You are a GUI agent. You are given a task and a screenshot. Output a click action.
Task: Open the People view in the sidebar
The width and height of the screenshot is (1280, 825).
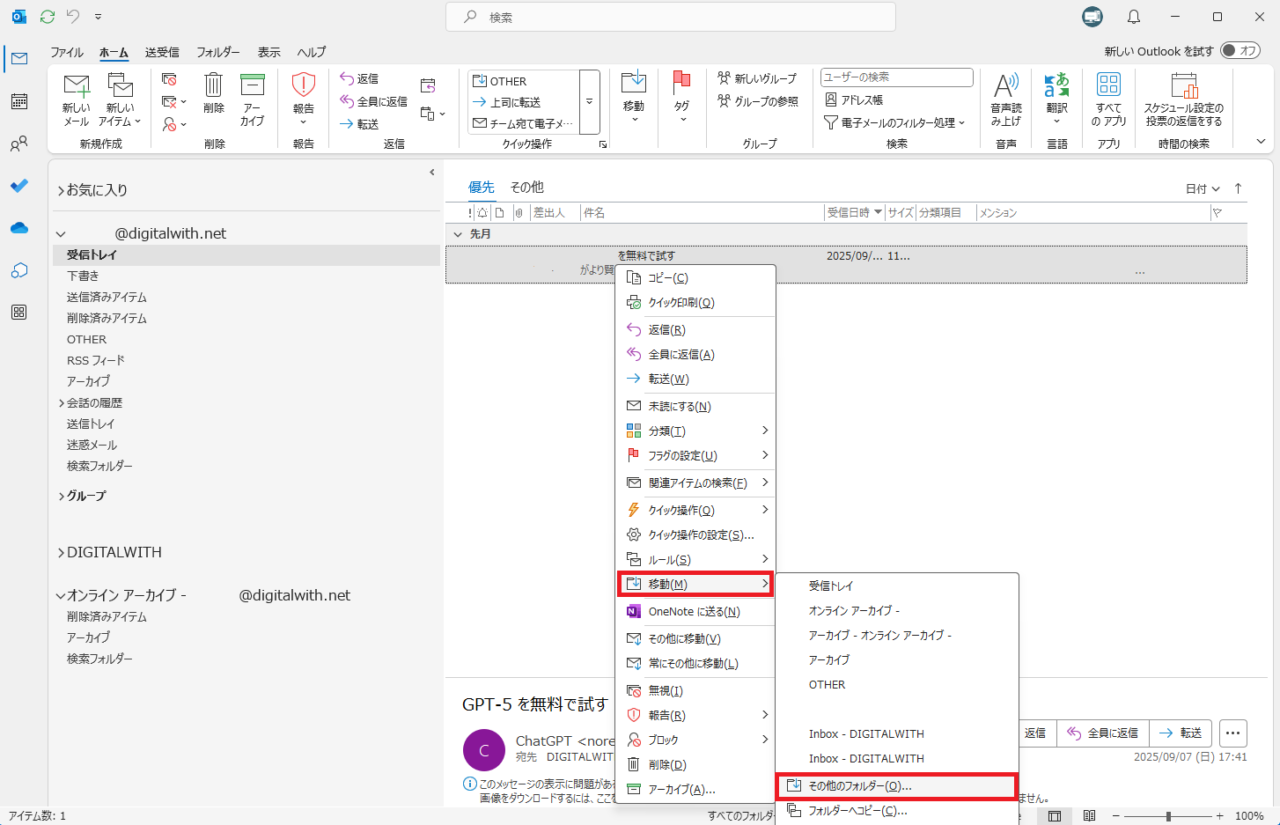19,142
